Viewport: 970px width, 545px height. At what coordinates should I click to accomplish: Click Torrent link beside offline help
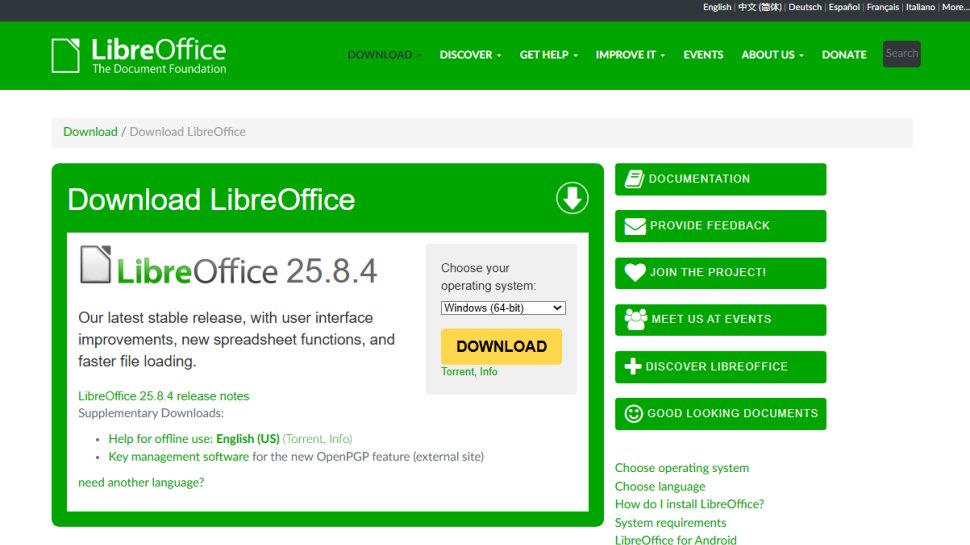click(x=304, y=439)
